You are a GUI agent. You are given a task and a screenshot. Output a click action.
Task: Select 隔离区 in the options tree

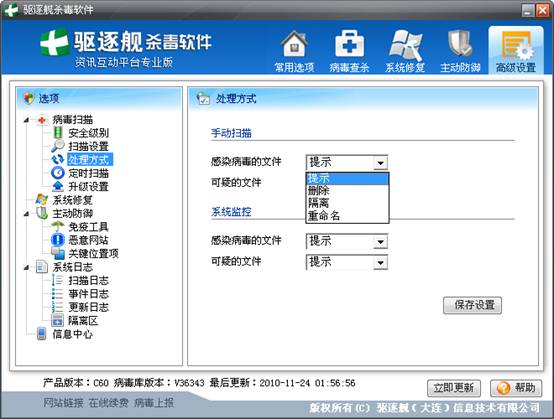83,321
